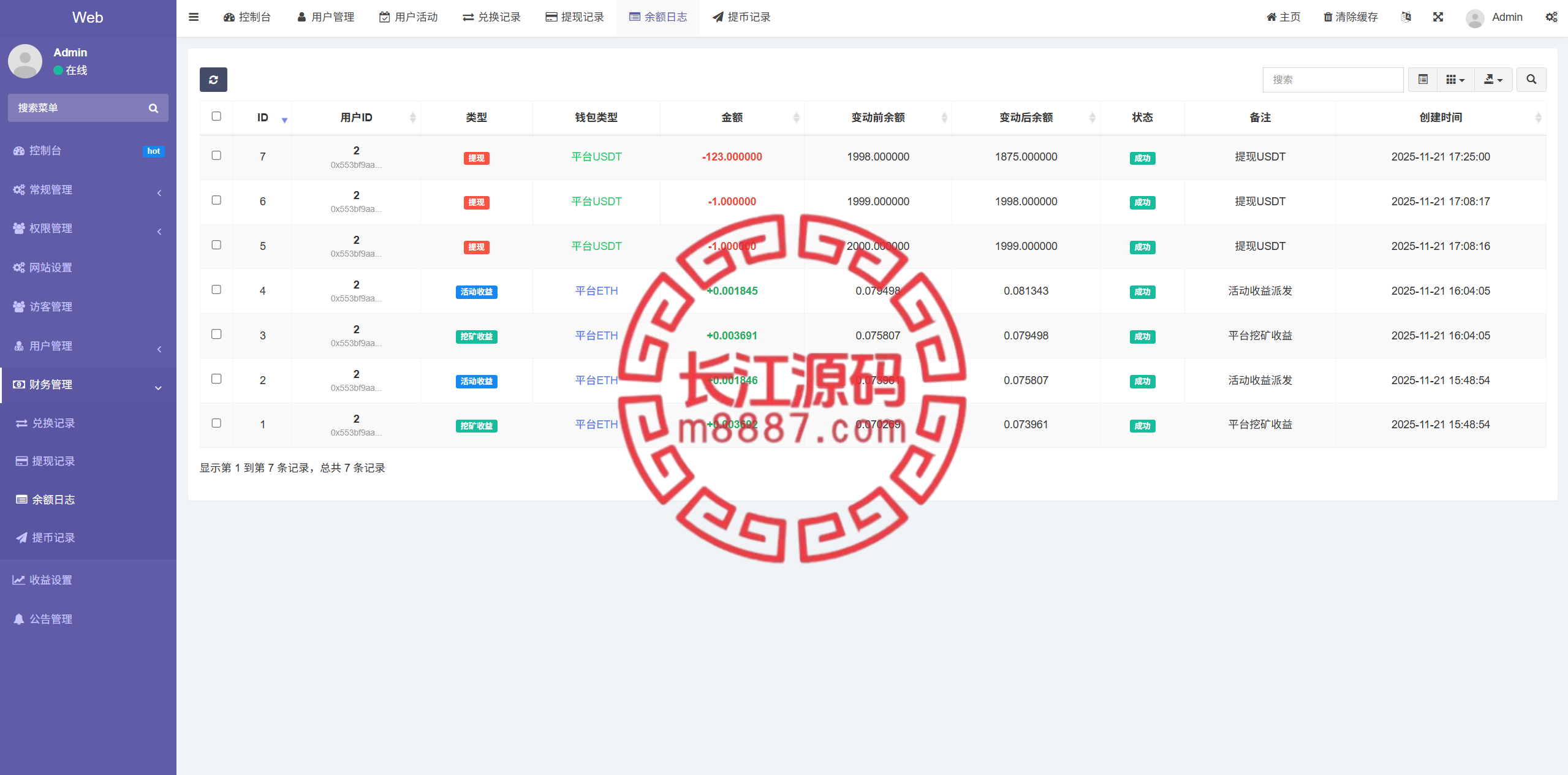Click the toggle view icon beside search box

[x=1423, y=80]
